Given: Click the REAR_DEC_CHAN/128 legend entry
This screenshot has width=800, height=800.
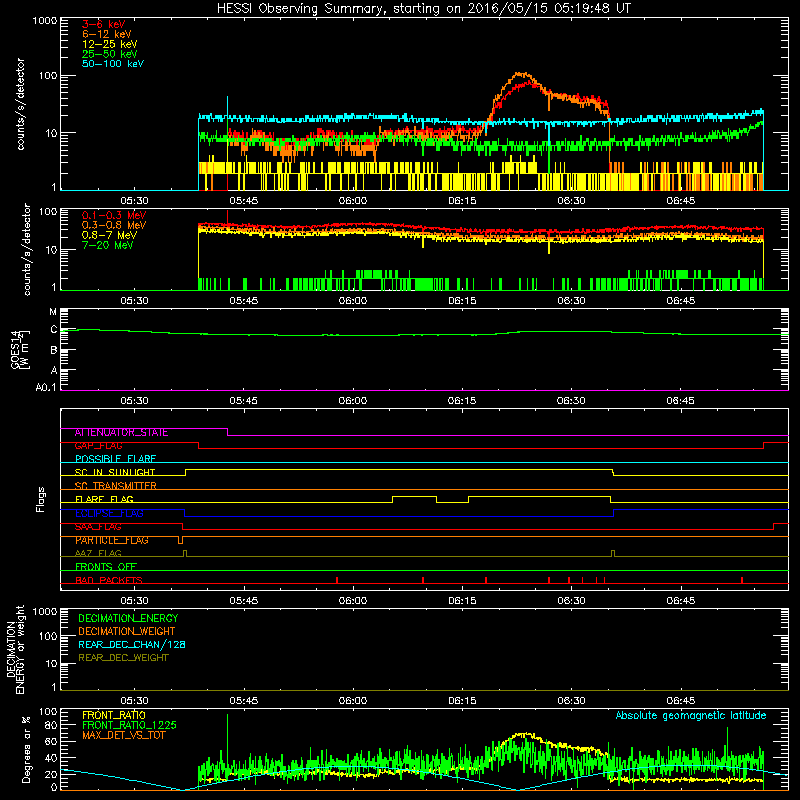Looking at the screenshot, I should pyautogui.click(x=132, y=644).
